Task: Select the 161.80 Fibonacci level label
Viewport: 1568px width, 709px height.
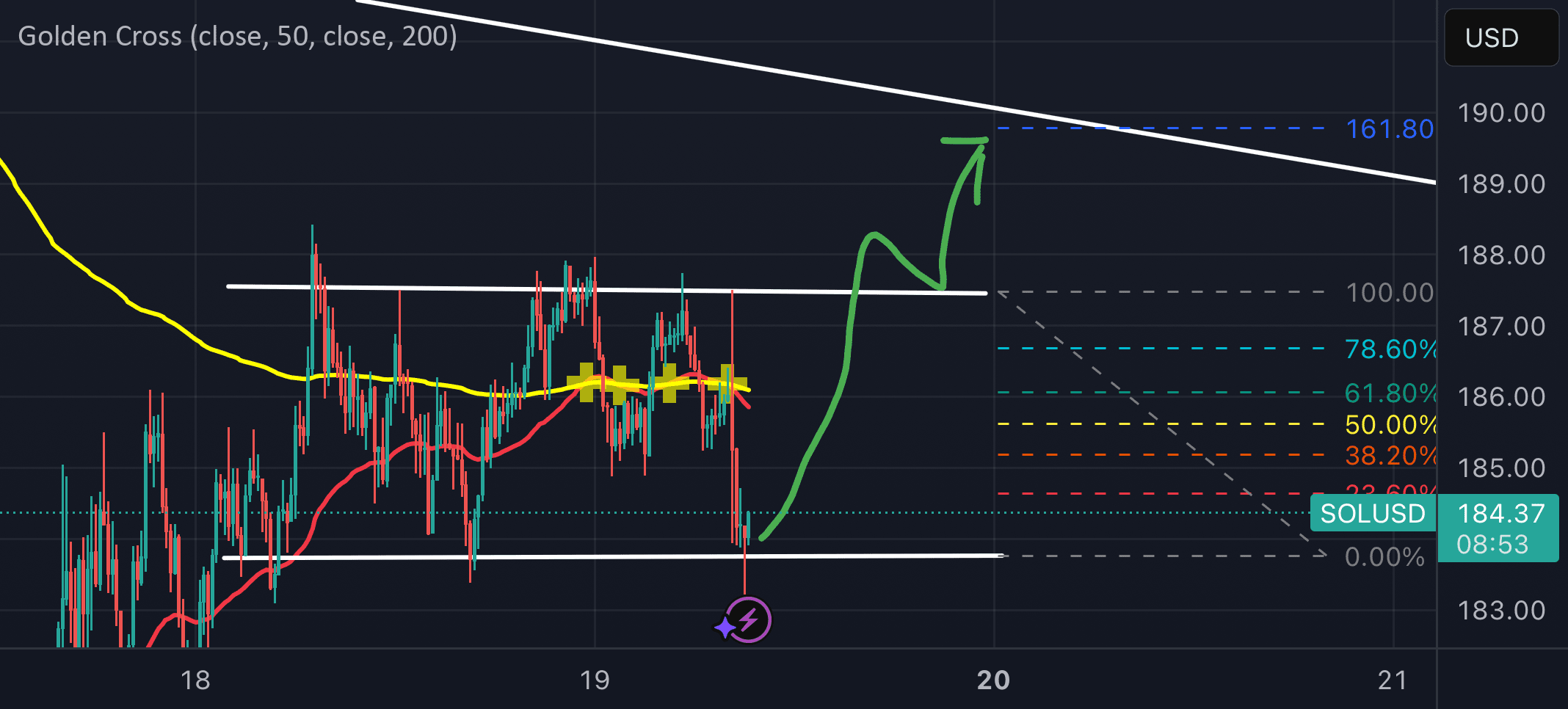Action: tap(1390, 129)
